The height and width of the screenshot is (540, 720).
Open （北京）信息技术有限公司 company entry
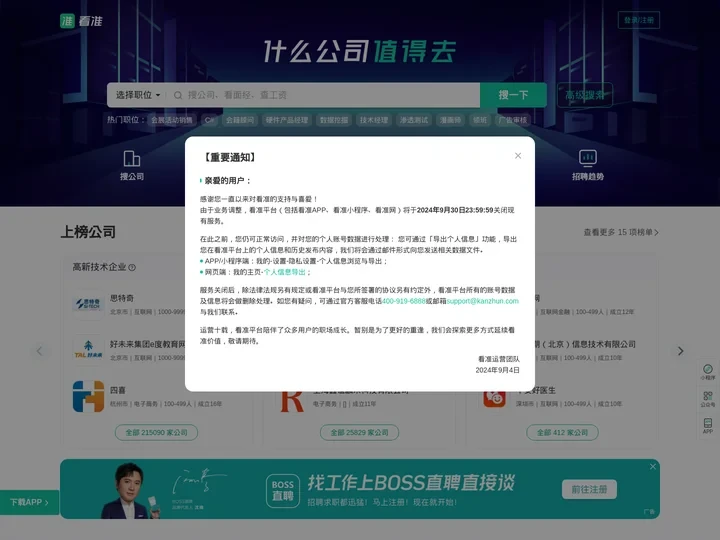tap(586, 344)
